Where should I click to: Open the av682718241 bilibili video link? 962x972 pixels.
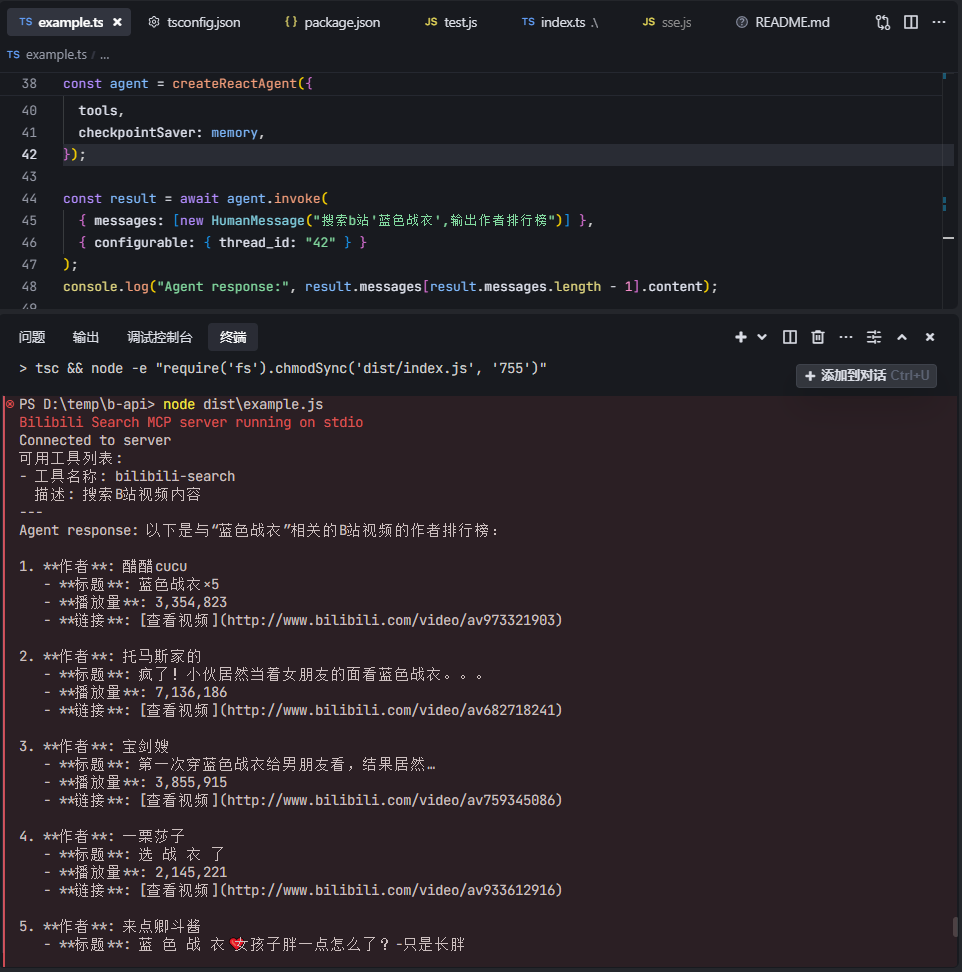(392, 710)
